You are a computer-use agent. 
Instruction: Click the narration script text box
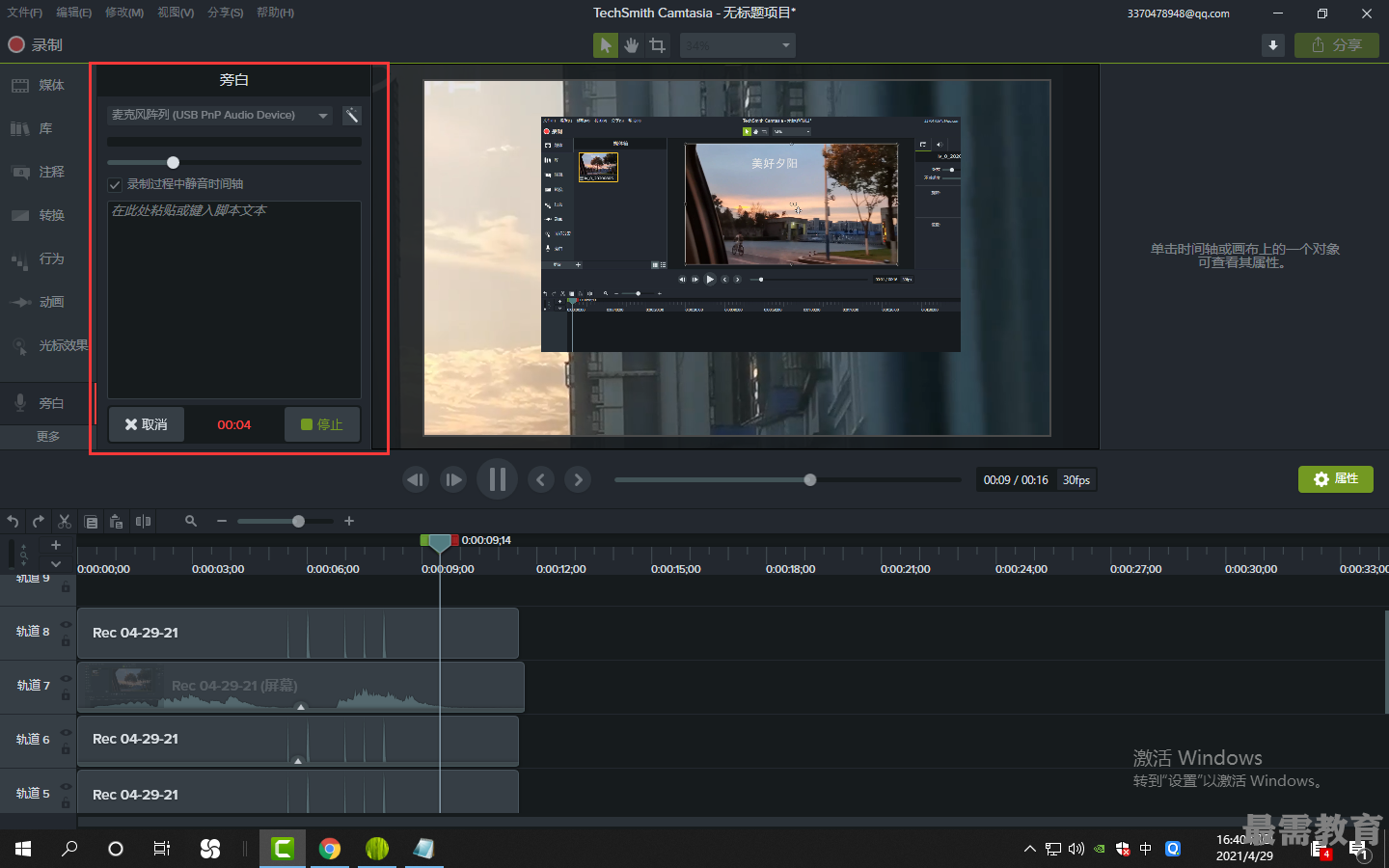(x=234, y=299)
